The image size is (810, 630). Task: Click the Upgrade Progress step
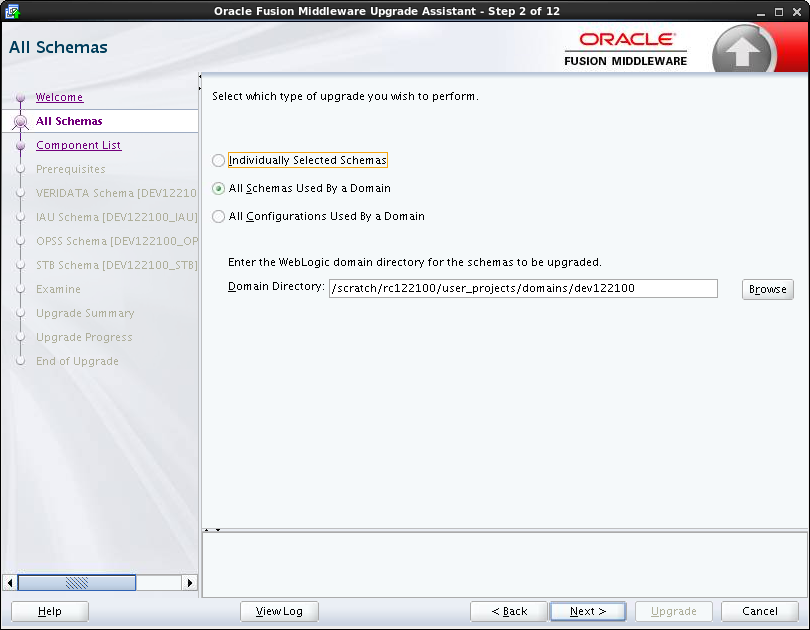point(84,337)
